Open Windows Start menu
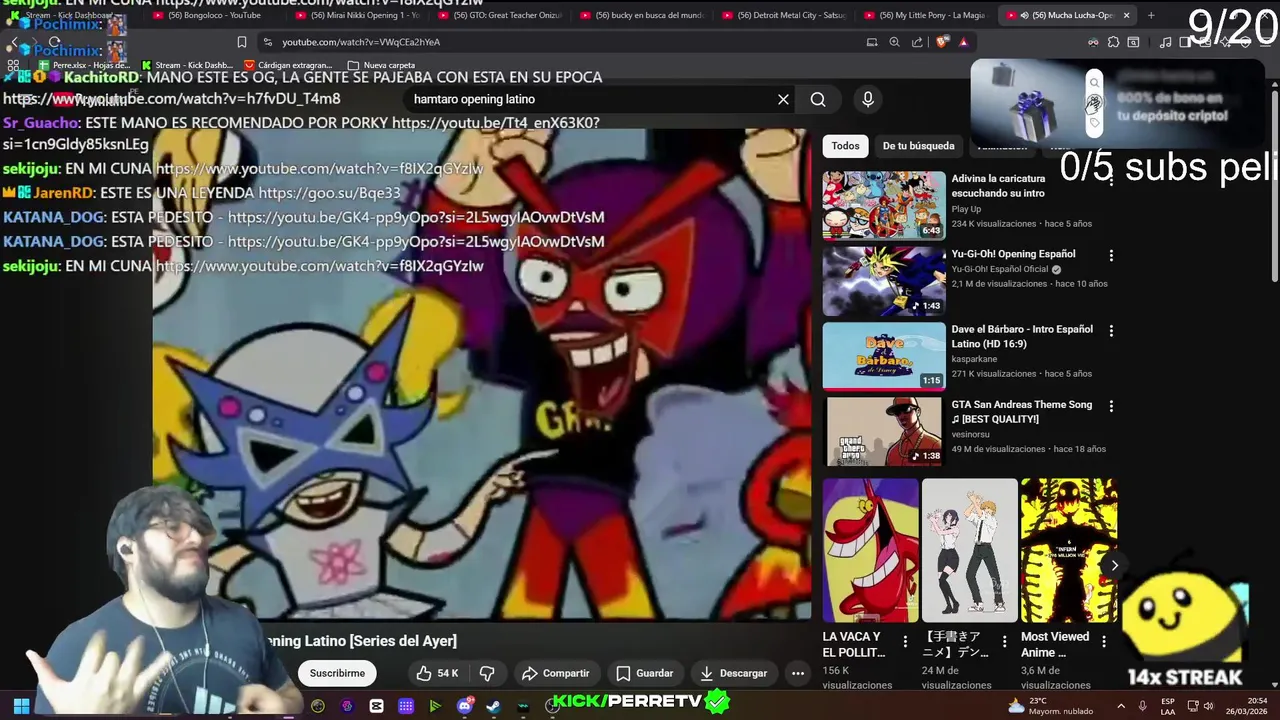The width and height of the screenshot is (1280, 720). (21, 706)
